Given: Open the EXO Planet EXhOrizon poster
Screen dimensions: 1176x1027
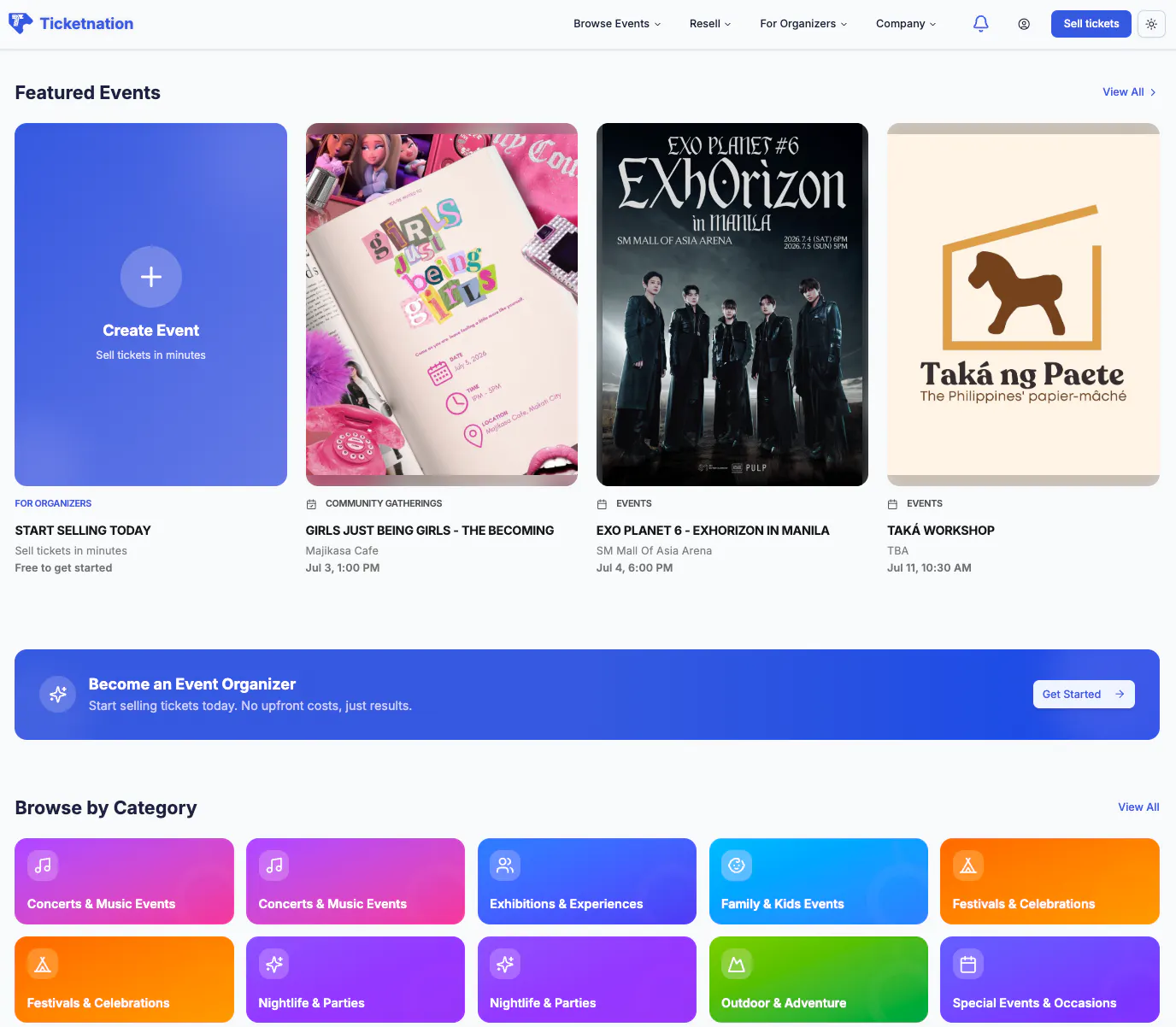Looking at the screenshot, I should pyautogui.click(x=732, y=304).
